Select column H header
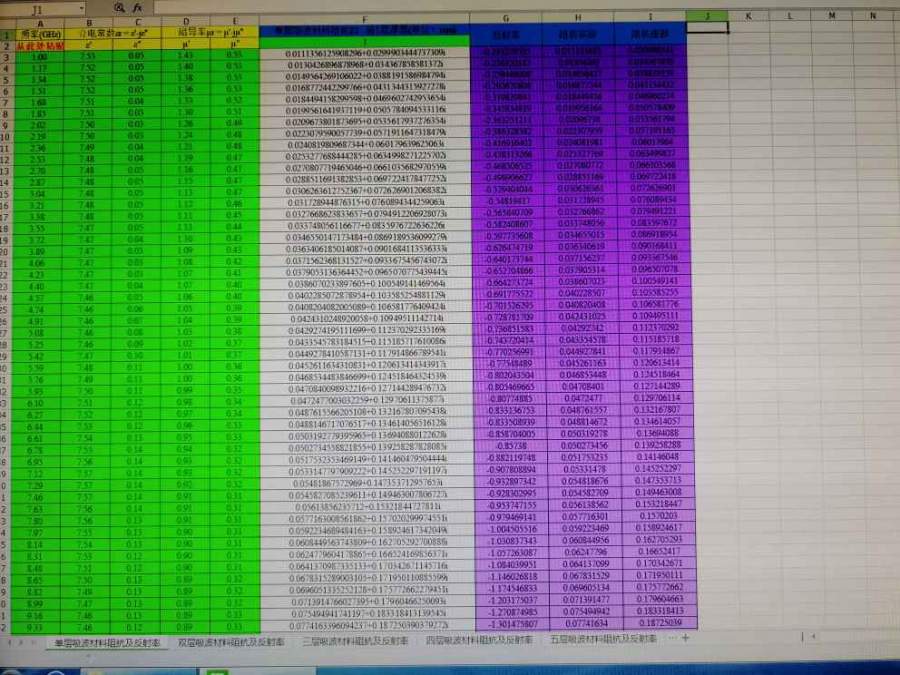This screenshot has height=675, width=900. (578, 17)
